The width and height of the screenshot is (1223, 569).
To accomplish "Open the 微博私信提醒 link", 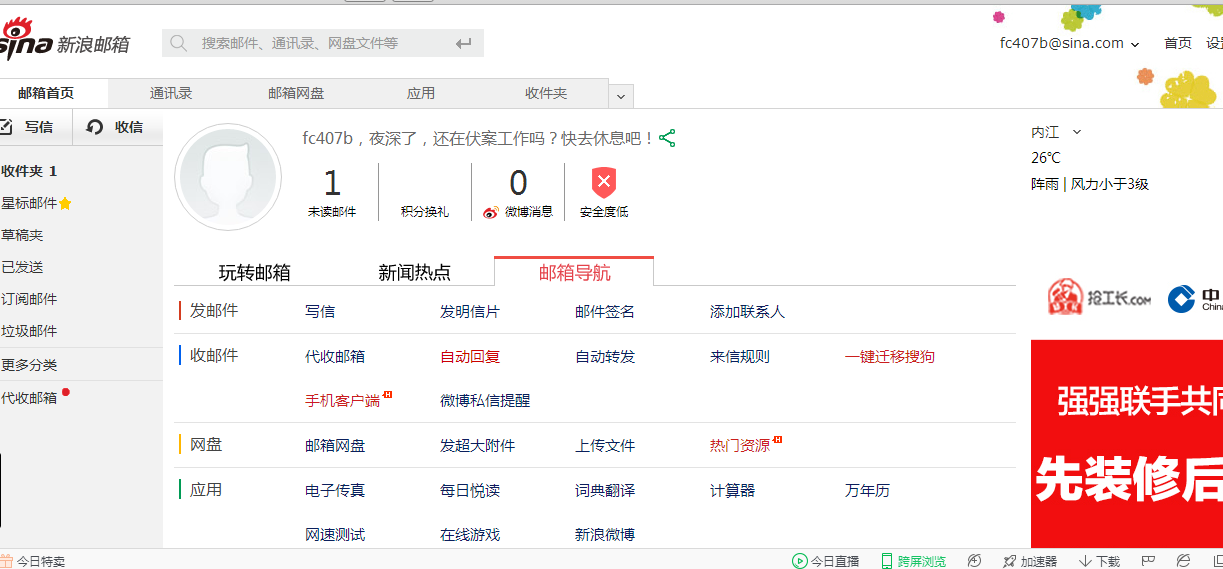I will pos(485,400).
